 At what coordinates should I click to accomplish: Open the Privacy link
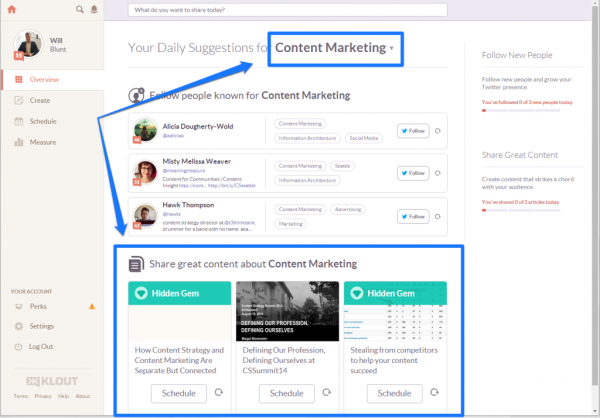tap(43, 396)
